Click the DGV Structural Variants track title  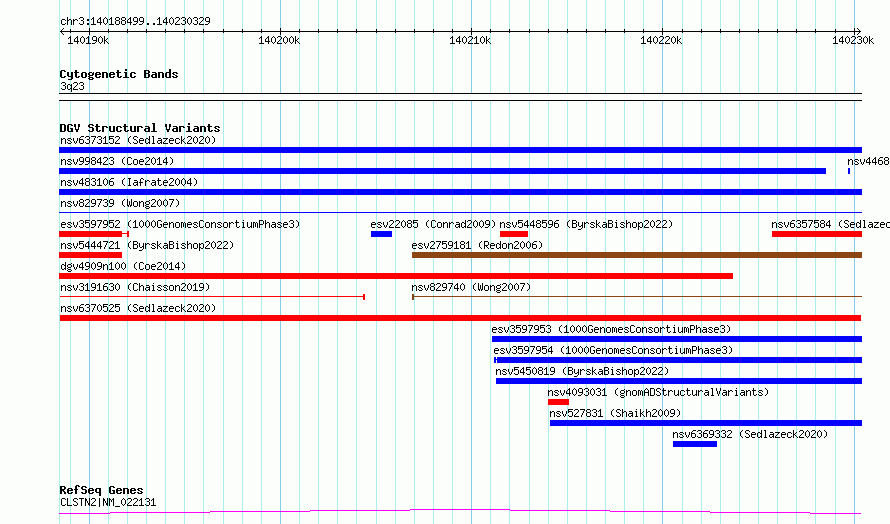coord(140,128)
